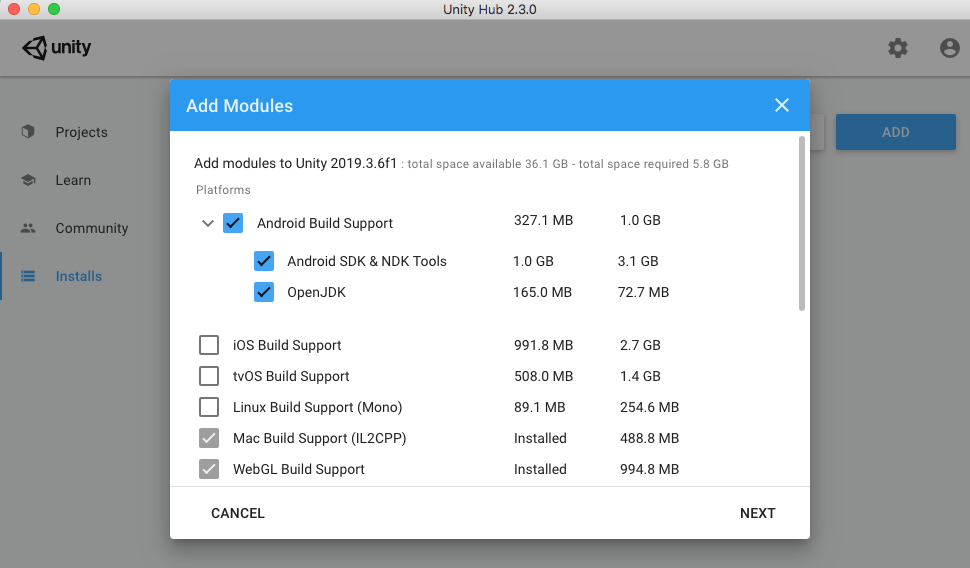This screenshot has height=568, width=970.
Task: Enable tvOS Build Support checkbox
Action: click(209, 376)
